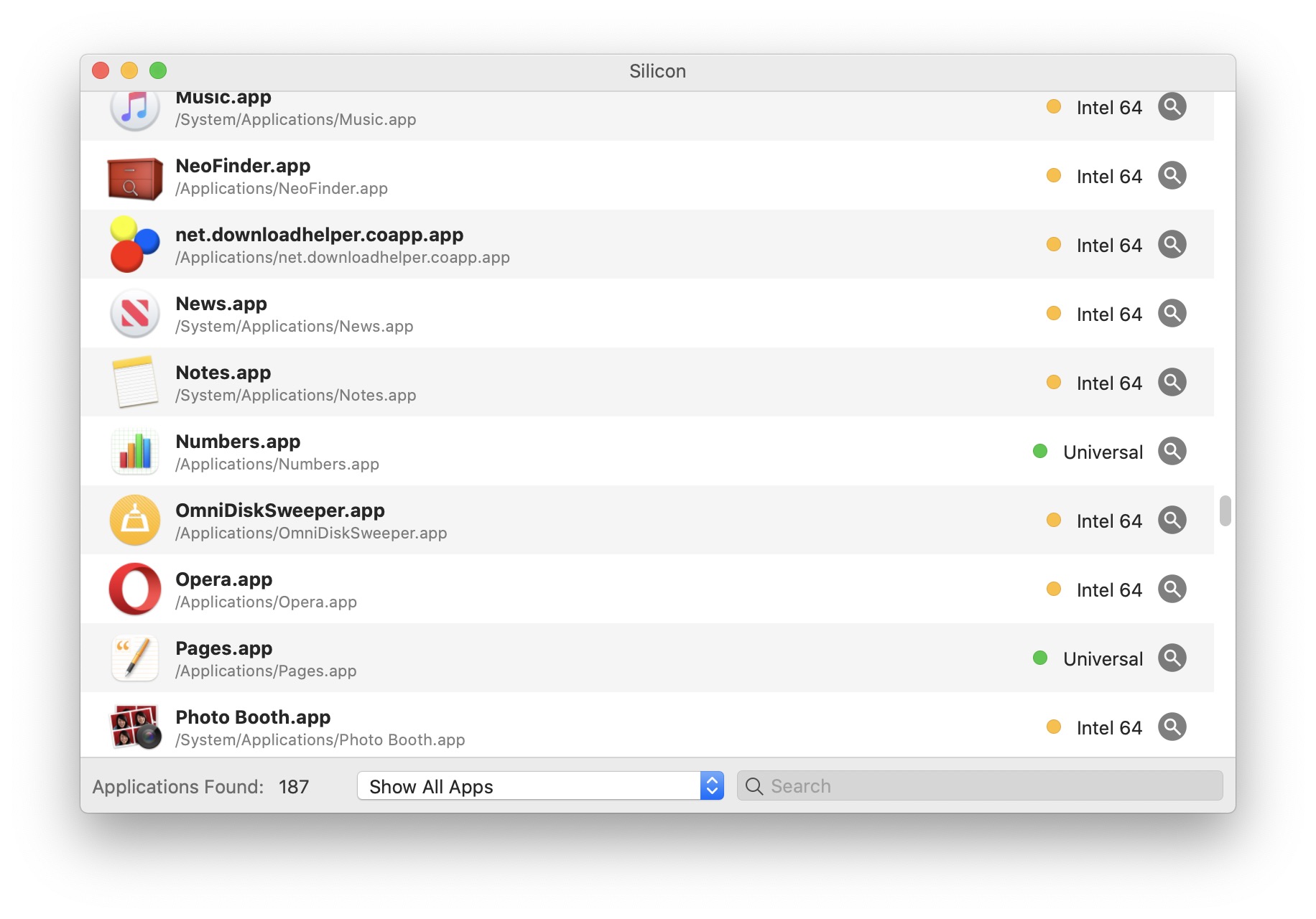Viewport: 1316px width, 919px height.
Task: Click the green status dot for Numbers.app
Action: [1040, 451]
